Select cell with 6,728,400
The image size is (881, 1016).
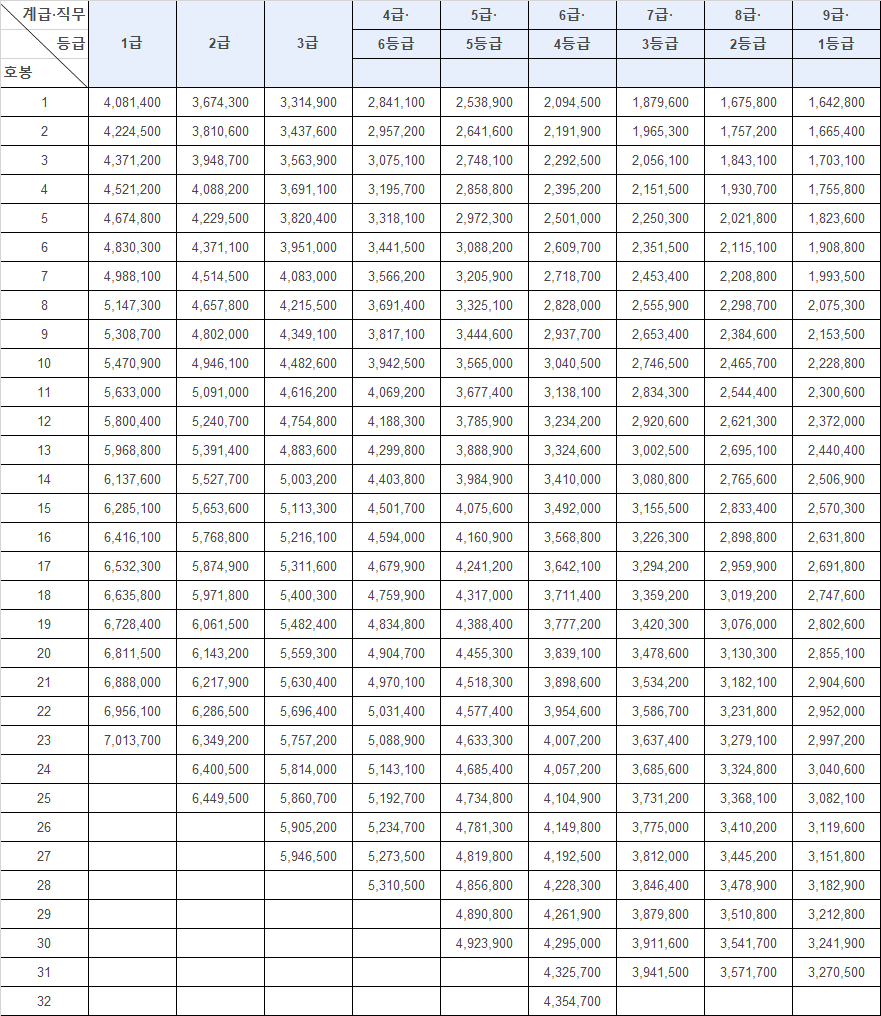[x=132, y=625]
